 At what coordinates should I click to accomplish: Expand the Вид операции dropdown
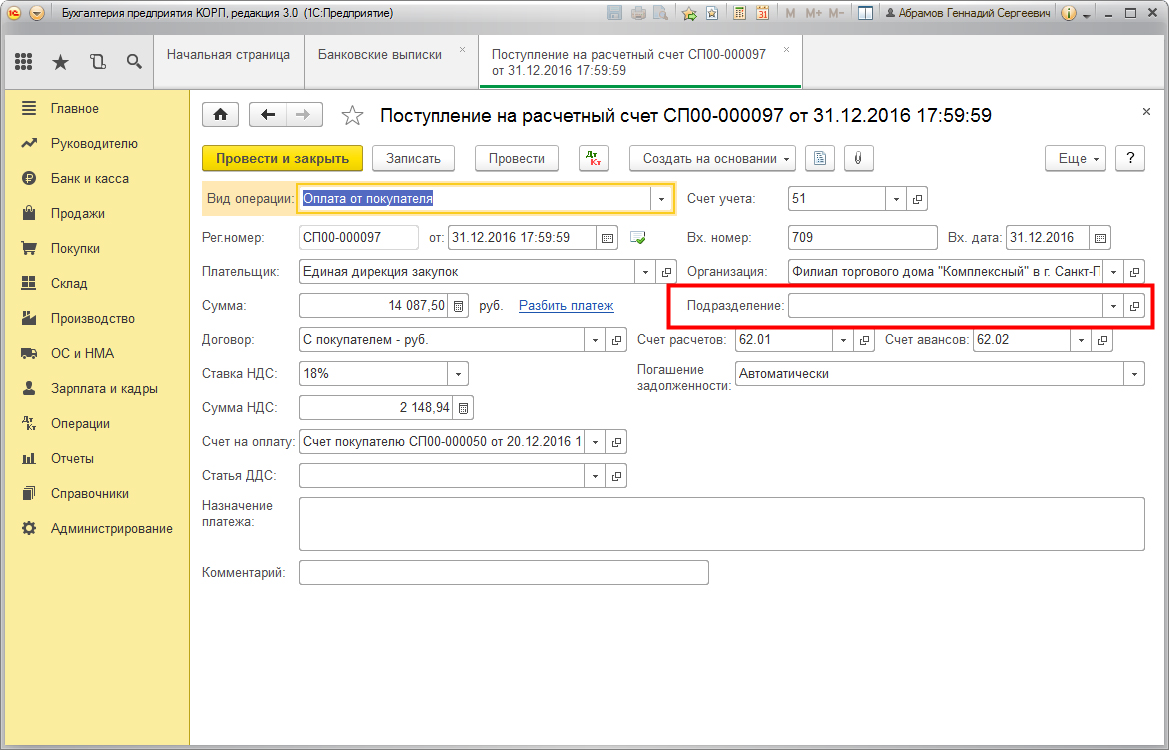tap(661, 199)
